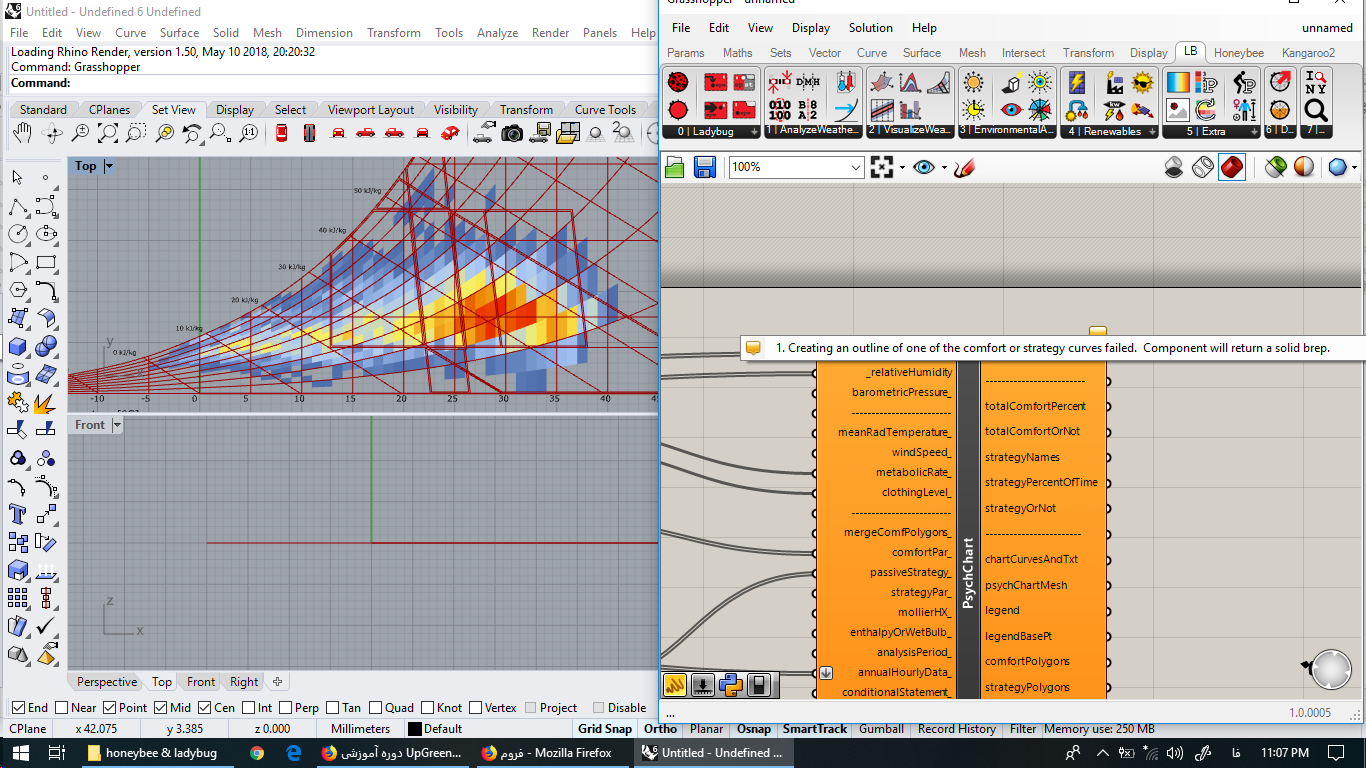Open the Solution menu in Grasshopper
This screenshot has width=1366, height=768.
coord(870,28)
